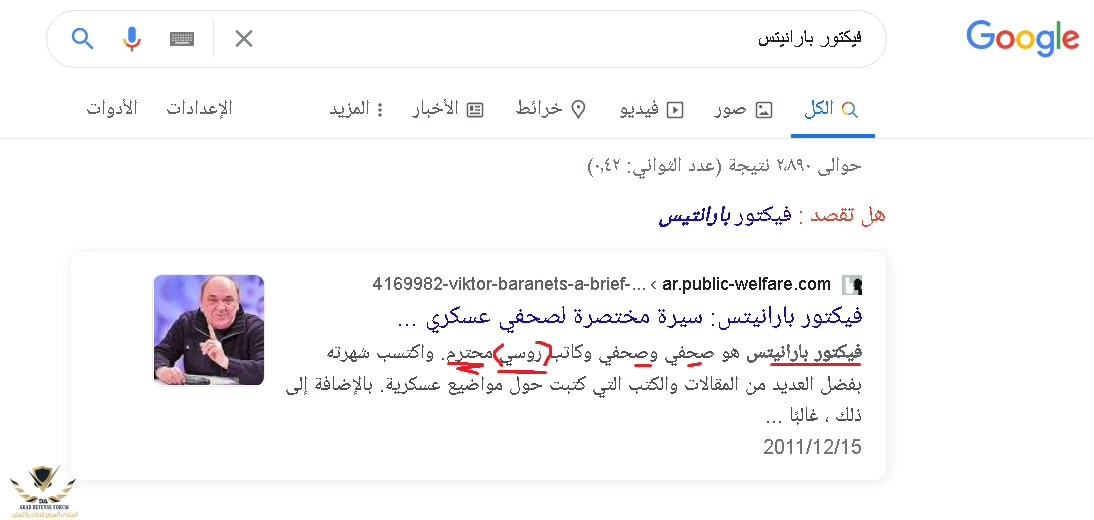1094x520 pixels.
Task: Show the الأدوات (Tools) search options
Action: [x=111, y=108]
